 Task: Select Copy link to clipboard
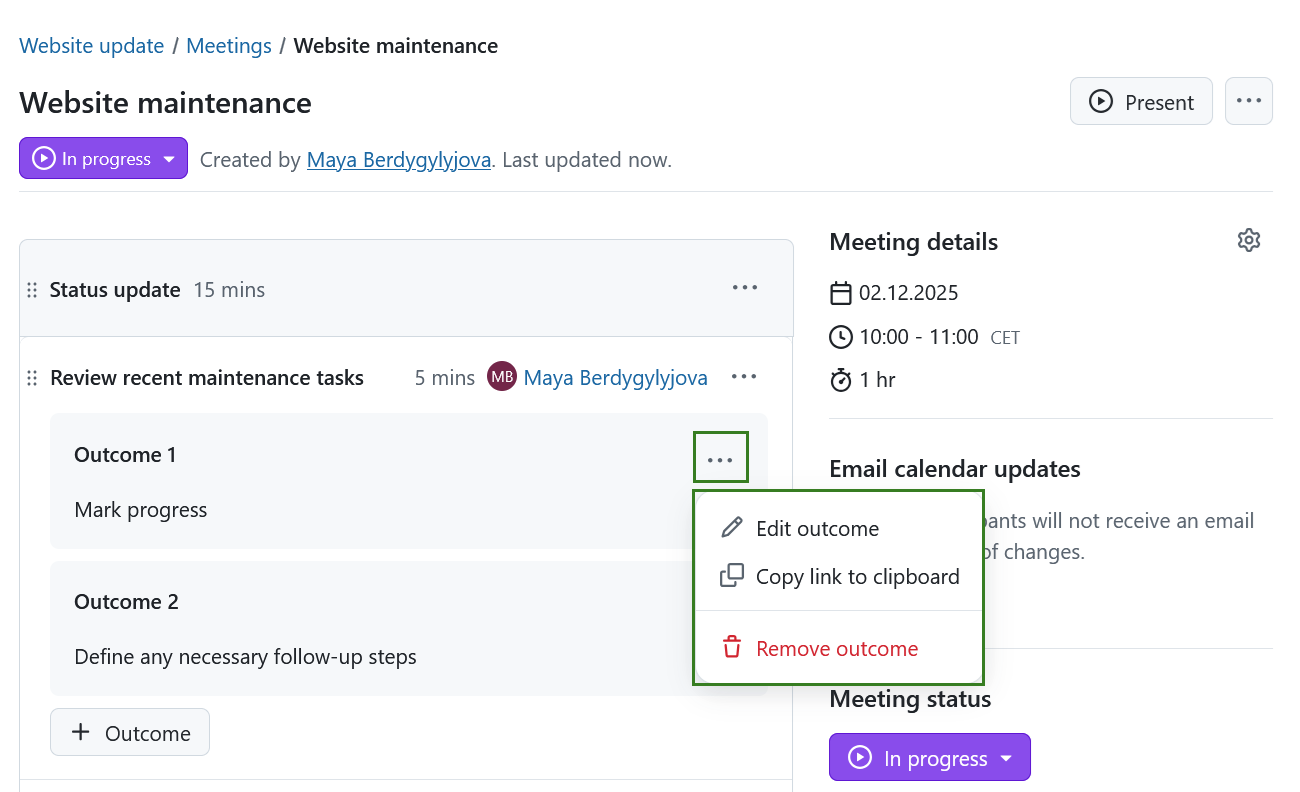click(858, 576)
